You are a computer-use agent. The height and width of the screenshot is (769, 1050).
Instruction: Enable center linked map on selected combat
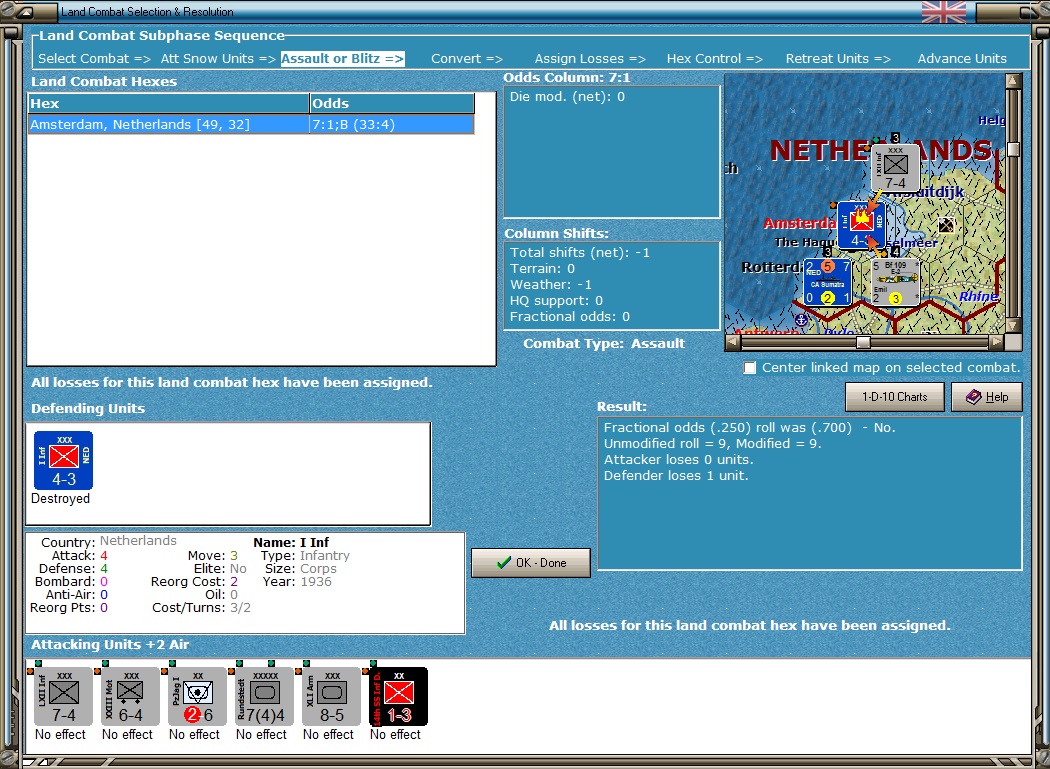click(x=750, y=368)
